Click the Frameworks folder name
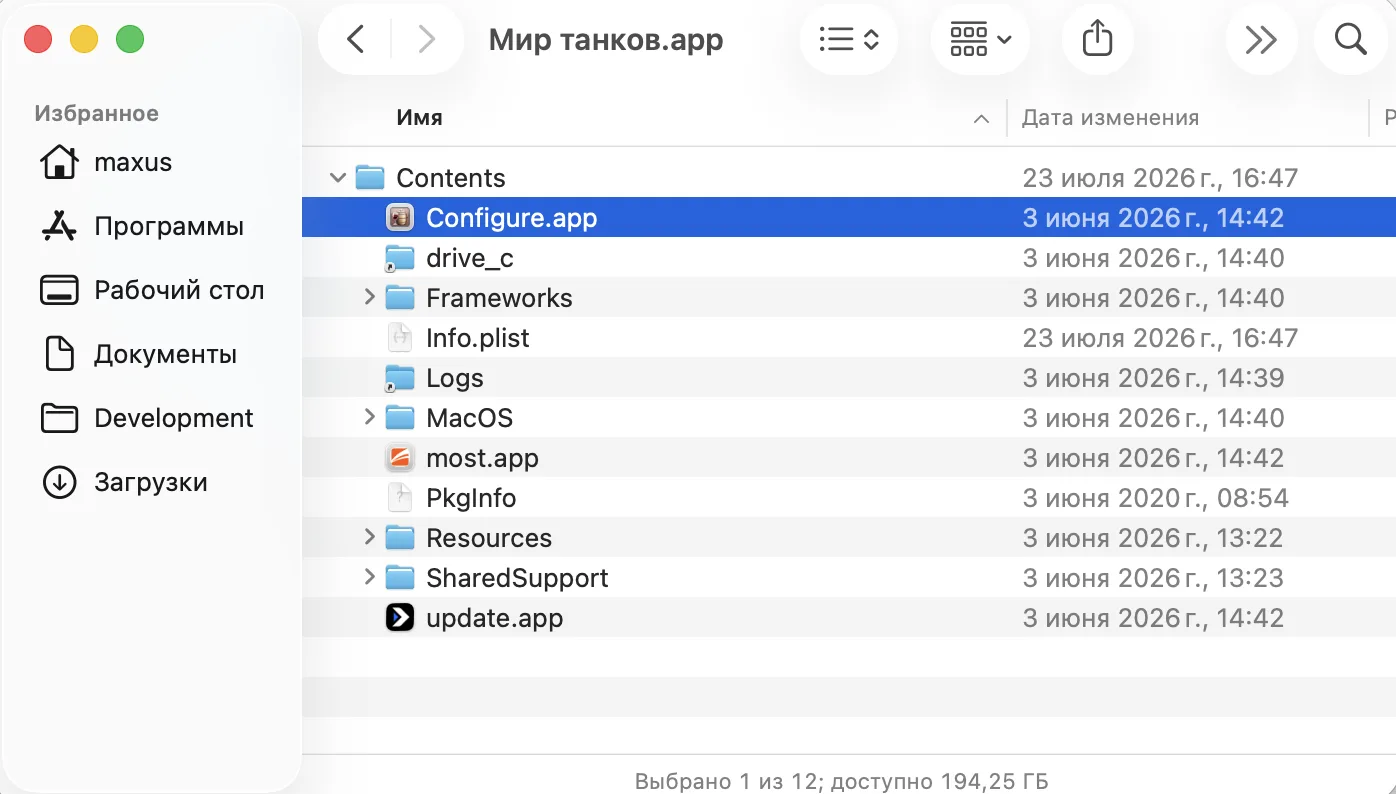This screenshot has height=794, width=1396. 499,298
